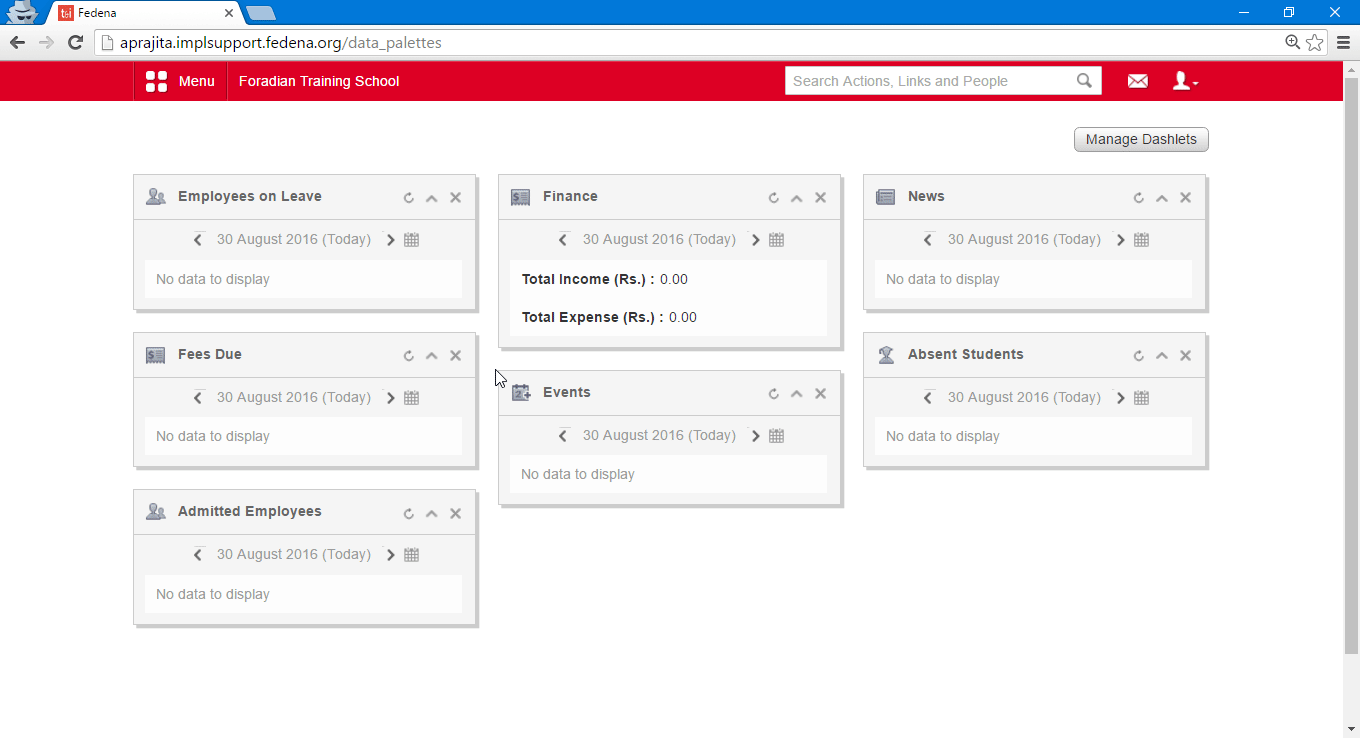Screen dimensions: 1360x738
Task: Refresh the Absent Students dashlet
Action: tap(1139, 356)
